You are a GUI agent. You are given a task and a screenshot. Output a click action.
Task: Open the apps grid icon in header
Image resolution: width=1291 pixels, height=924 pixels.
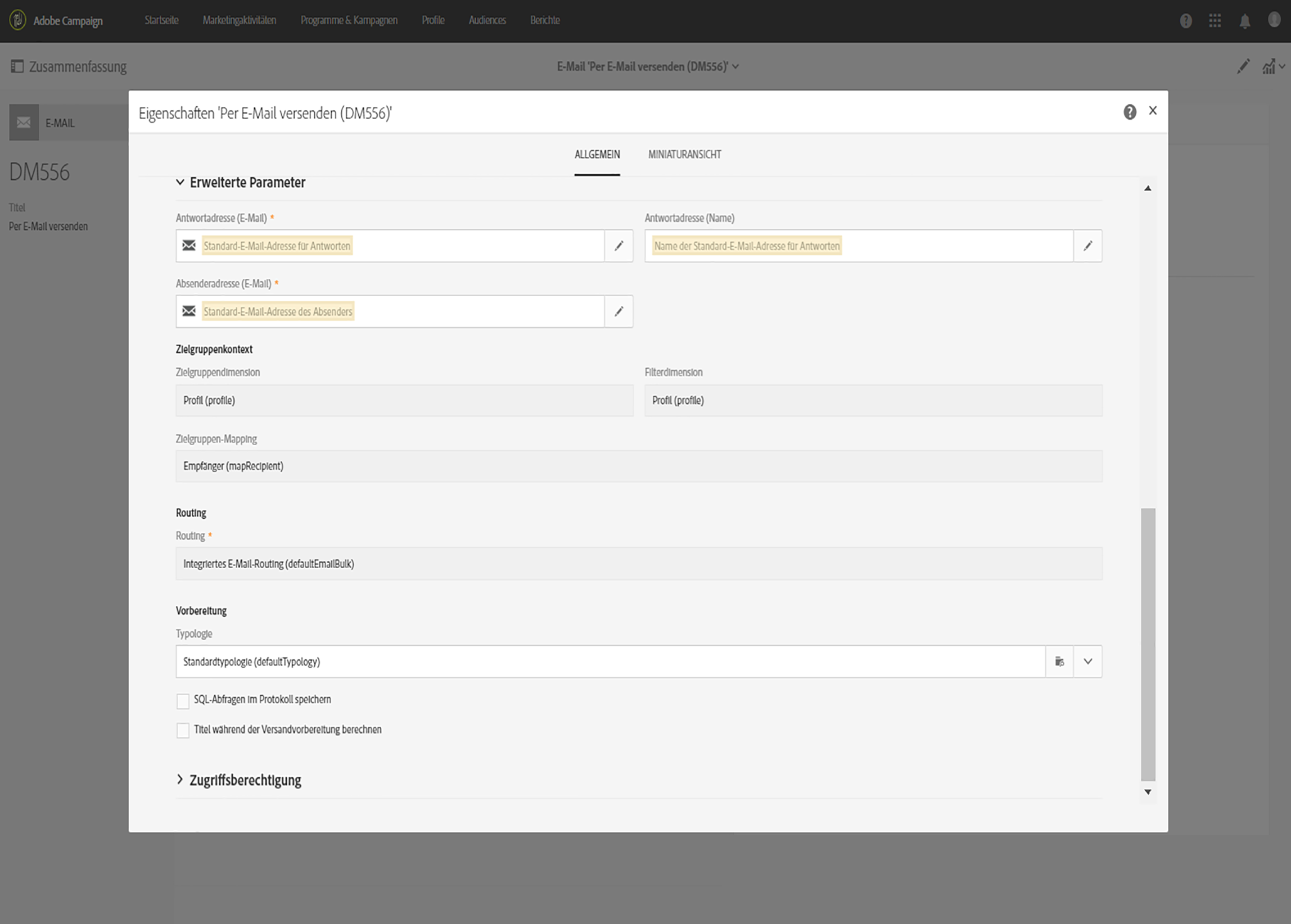point(1215,21)
